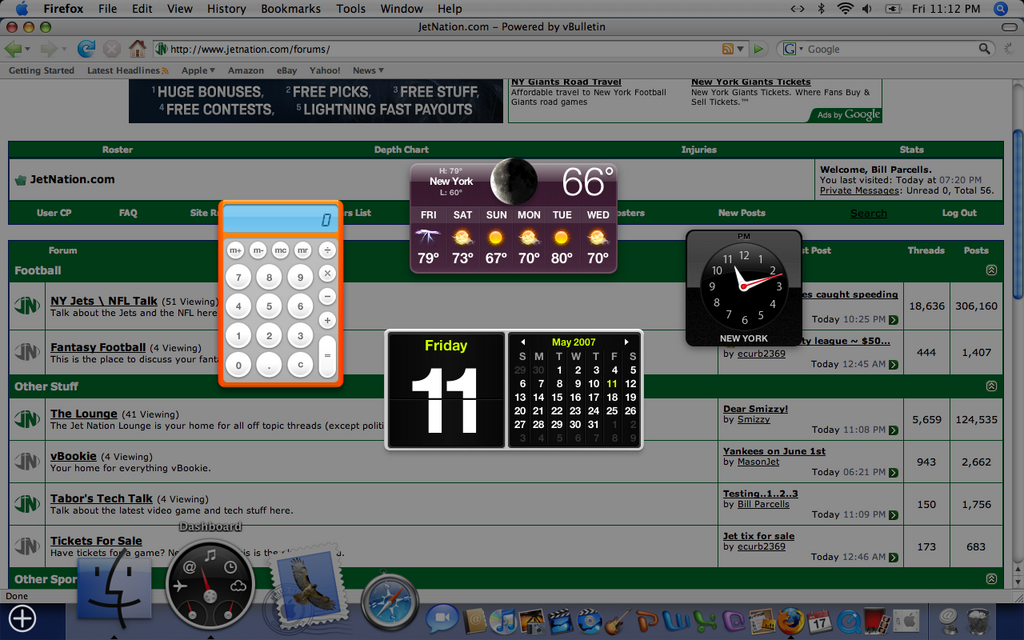Click the Getting Started bookmark
The height and width of the screenshot is (640, 1024).
click(x=41, y=71)
